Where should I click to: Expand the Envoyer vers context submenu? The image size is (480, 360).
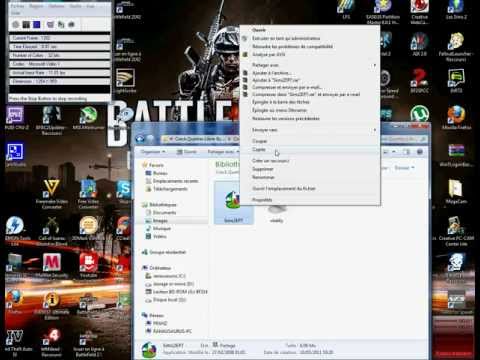coord(310,130)
